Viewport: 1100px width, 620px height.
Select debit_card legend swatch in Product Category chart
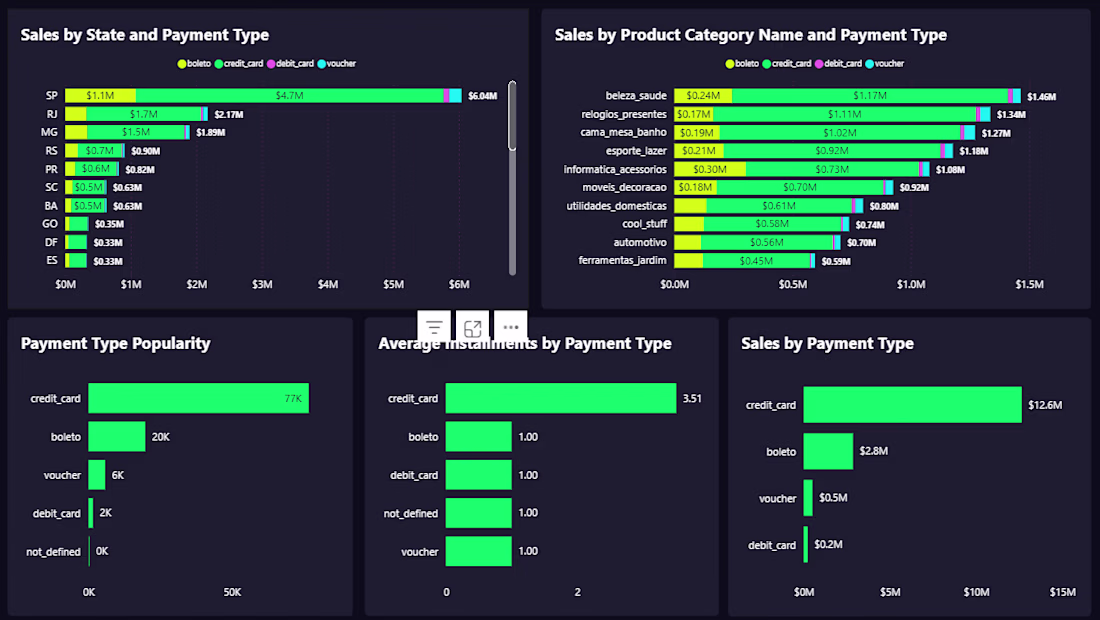819,64
